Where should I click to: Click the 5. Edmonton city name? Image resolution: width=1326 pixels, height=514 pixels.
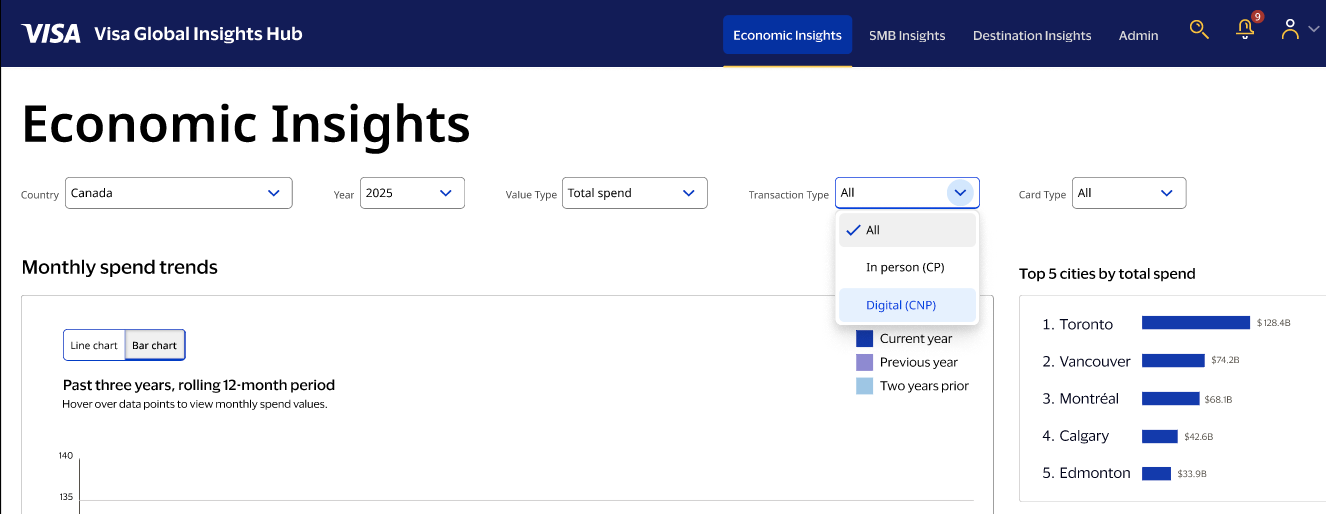(1086, 473)
